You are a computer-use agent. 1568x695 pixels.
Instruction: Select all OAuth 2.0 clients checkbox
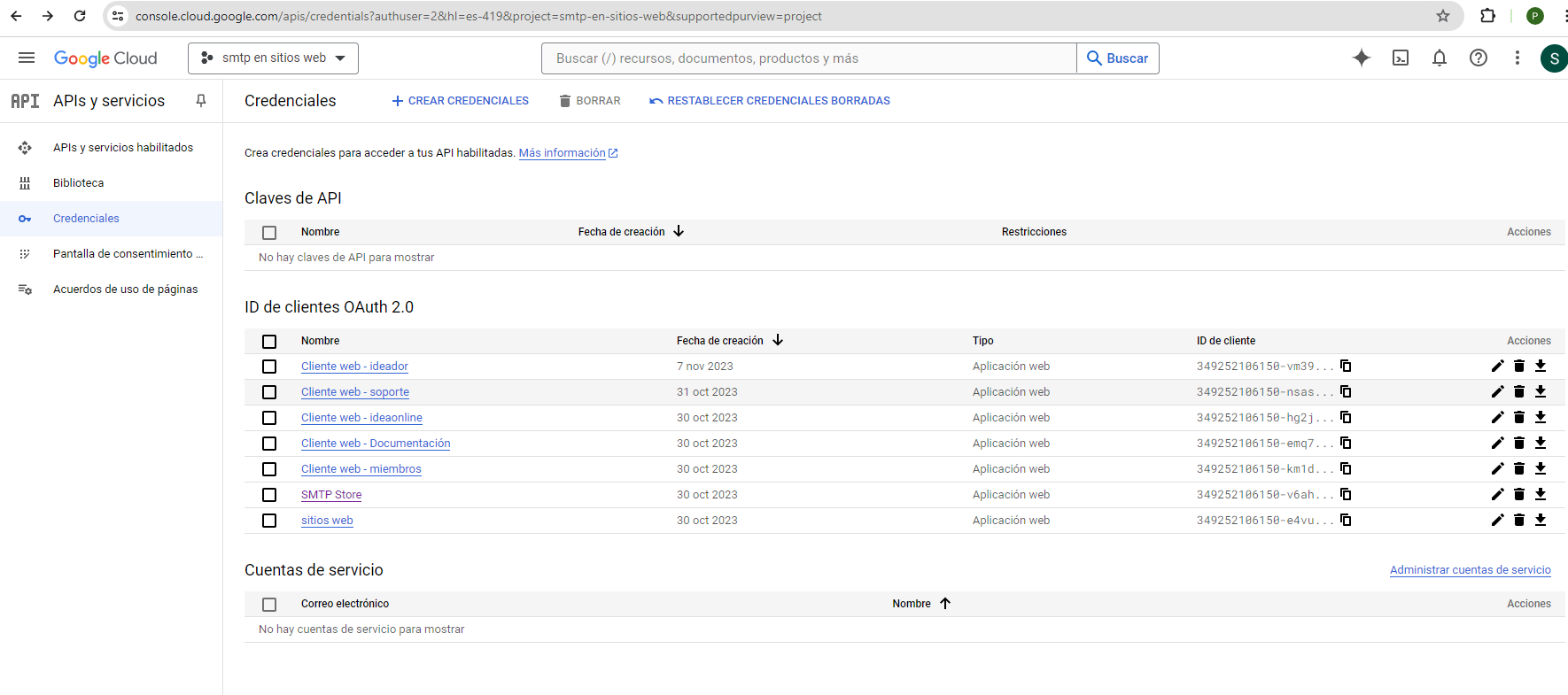[269, 342]
